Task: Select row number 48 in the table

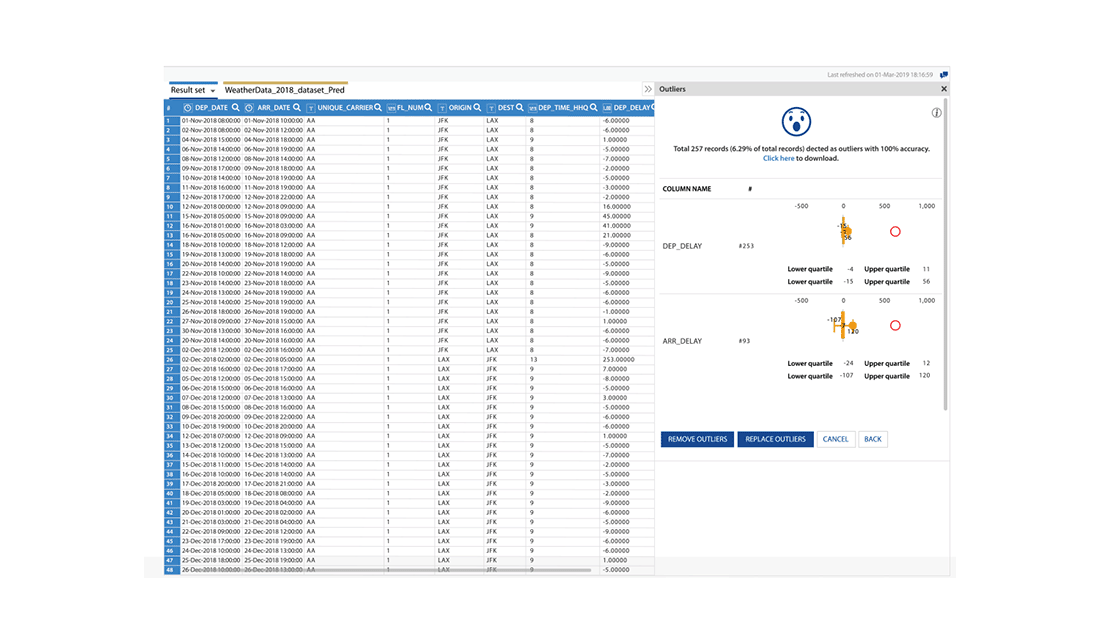Action: click(171, 570)
